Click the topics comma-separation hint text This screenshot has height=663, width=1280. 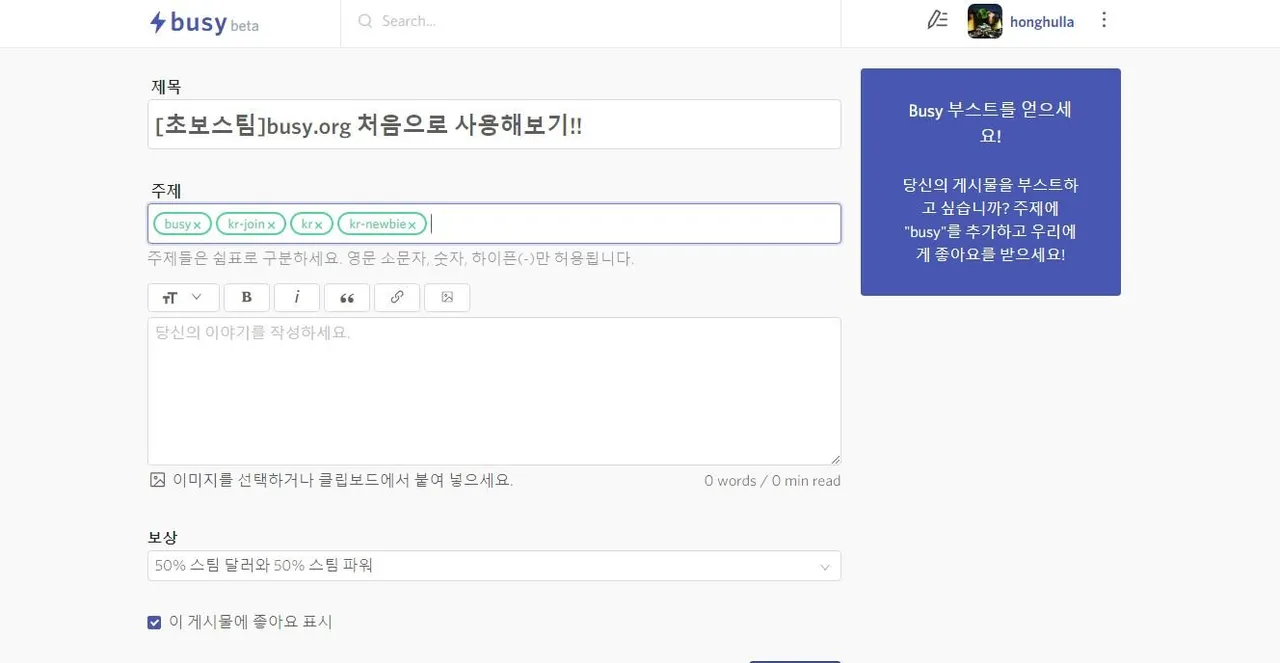click(391, 258)
